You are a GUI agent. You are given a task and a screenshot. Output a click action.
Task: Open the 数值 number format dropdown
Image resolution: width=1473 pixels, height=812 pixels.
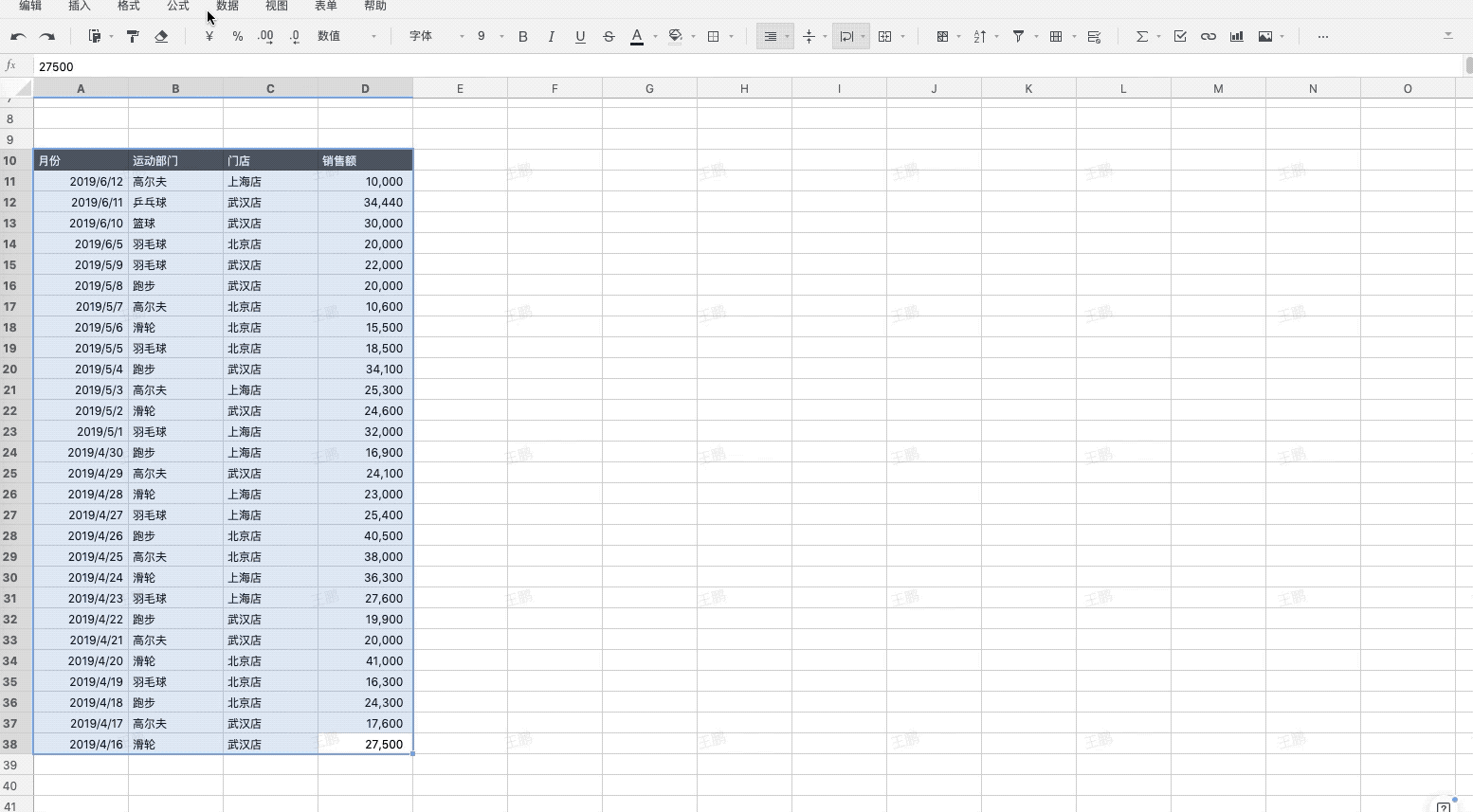point(346,37)
